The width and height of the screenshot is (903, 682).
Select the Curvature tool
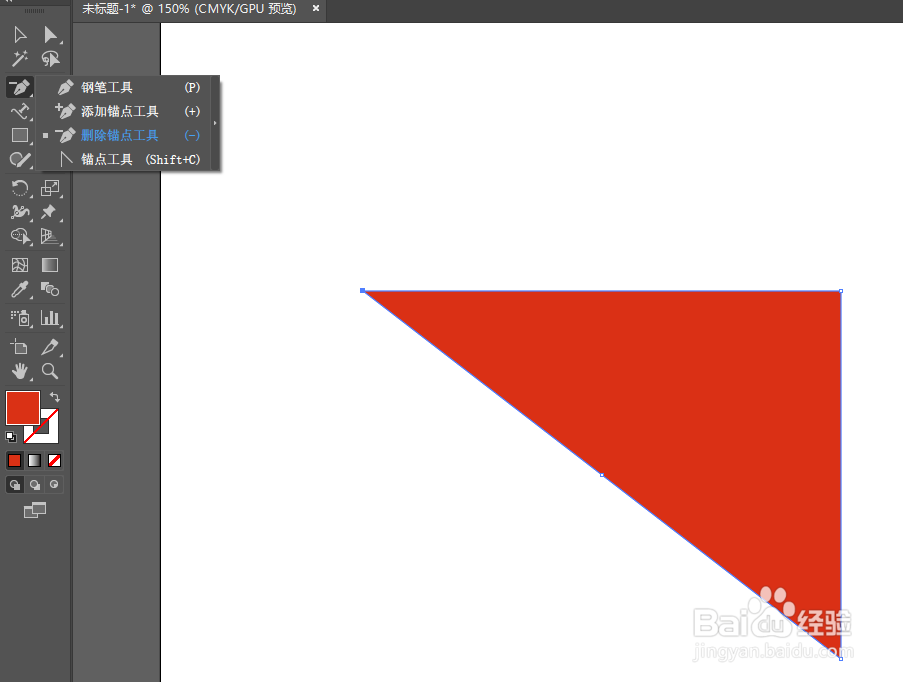tap(20, 111)
